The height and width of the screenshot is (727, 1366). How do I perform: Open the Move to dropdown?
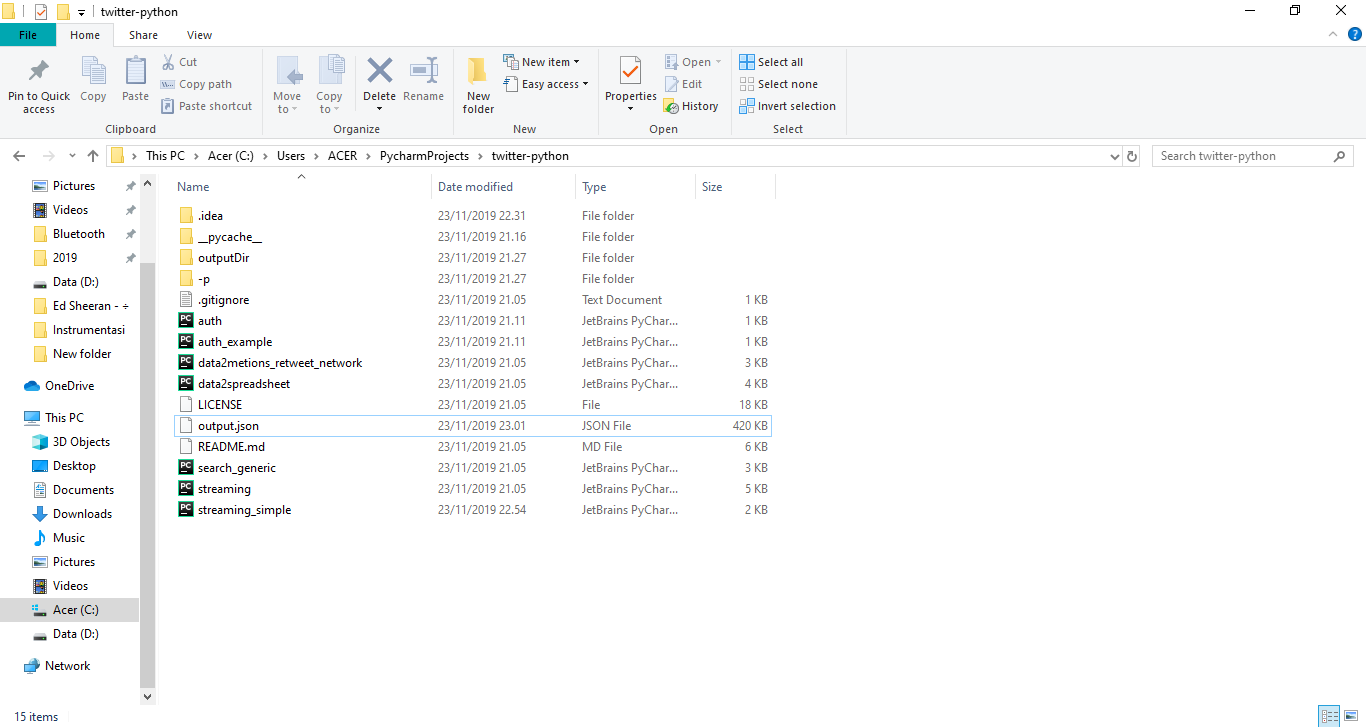[x=287, y=85]
